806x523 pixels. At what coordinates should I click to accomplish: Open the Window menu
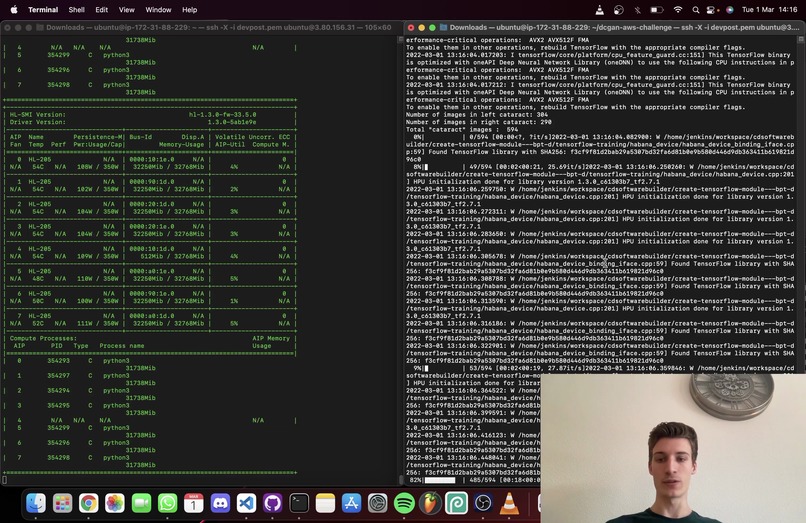point(158,10)
